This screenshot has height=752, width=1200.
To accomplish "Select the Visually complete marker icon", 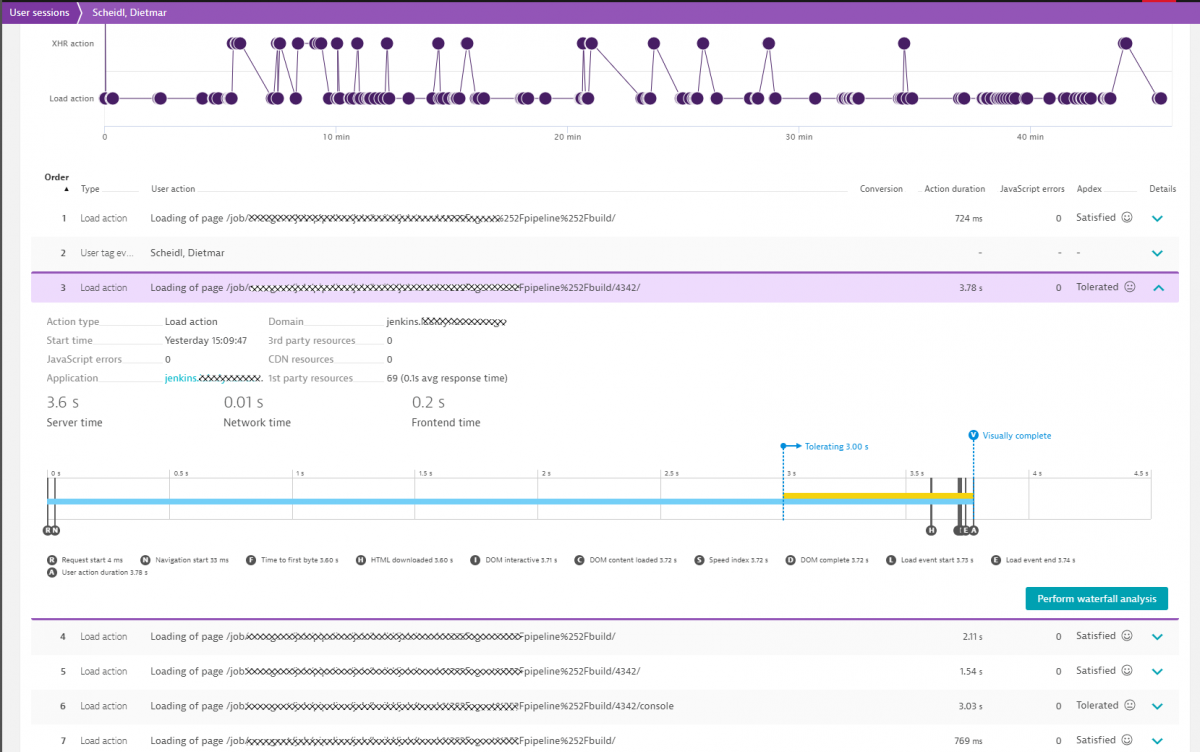I will coord(973,435).
